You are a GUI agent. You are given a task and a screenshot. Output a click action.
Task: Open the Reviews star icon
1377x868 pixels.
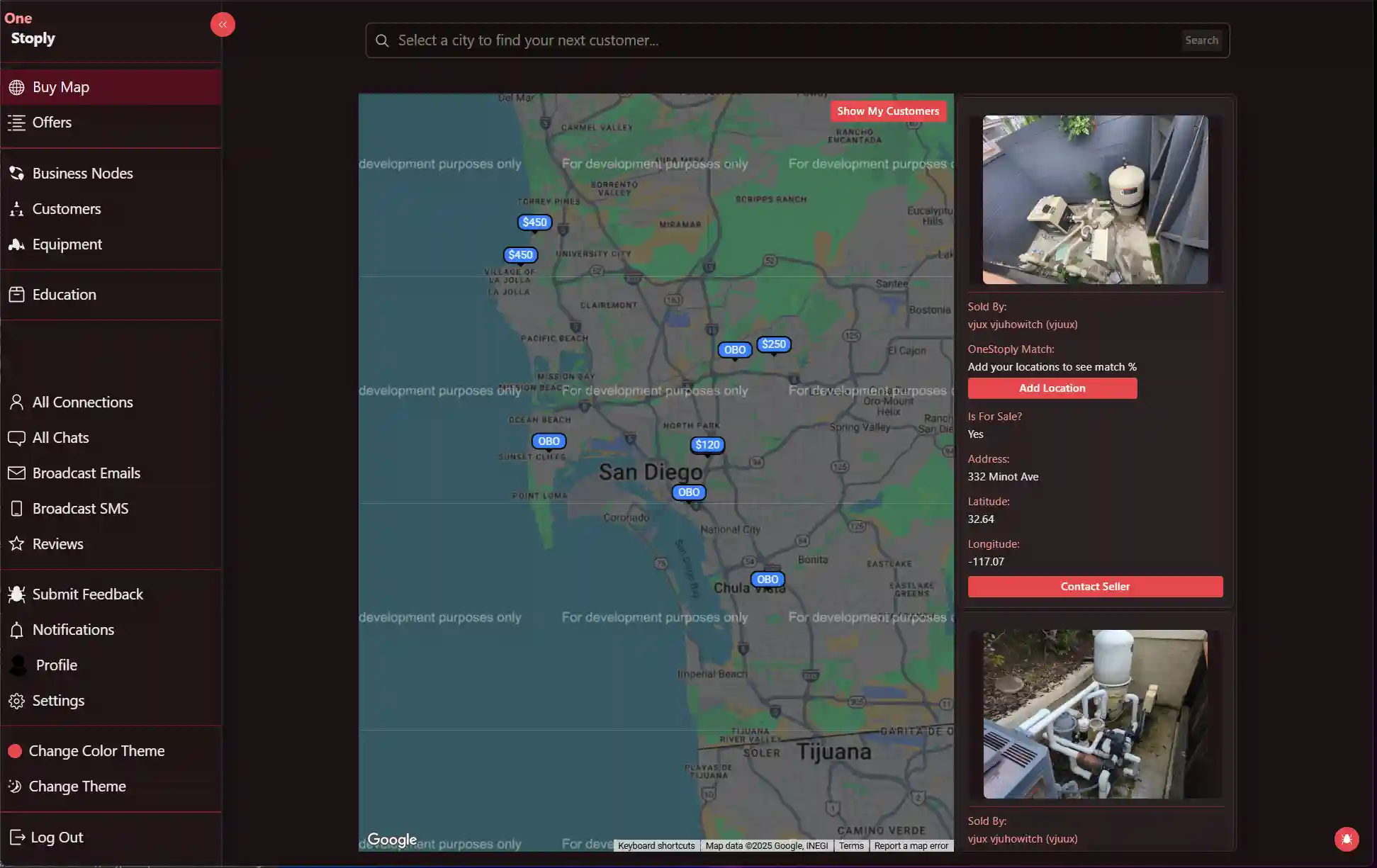click(x=16, y=543)
